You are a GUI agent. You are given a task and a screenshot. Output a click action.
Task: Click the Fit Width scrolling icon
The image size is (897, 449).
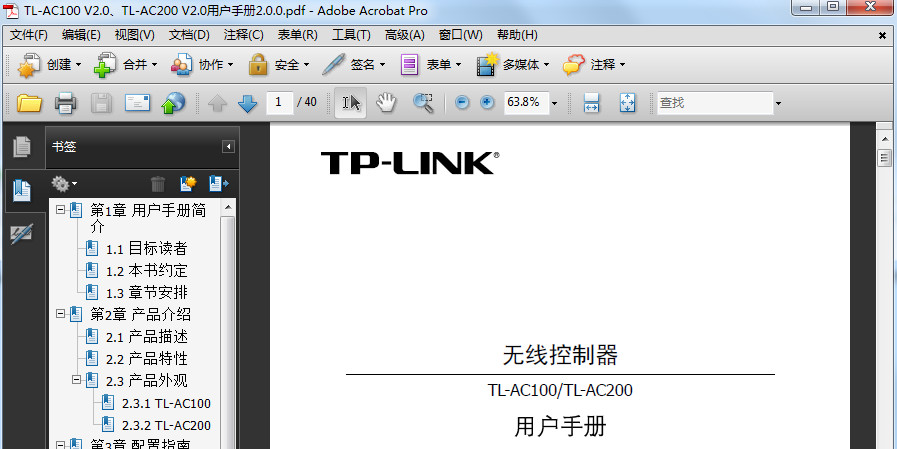click(x=591, y=103)
